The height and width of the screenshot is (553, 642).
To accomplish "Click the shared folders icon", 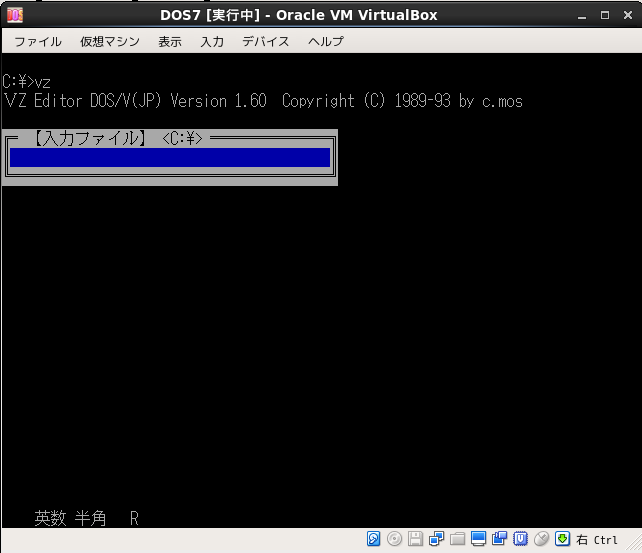I will point(457,539).
